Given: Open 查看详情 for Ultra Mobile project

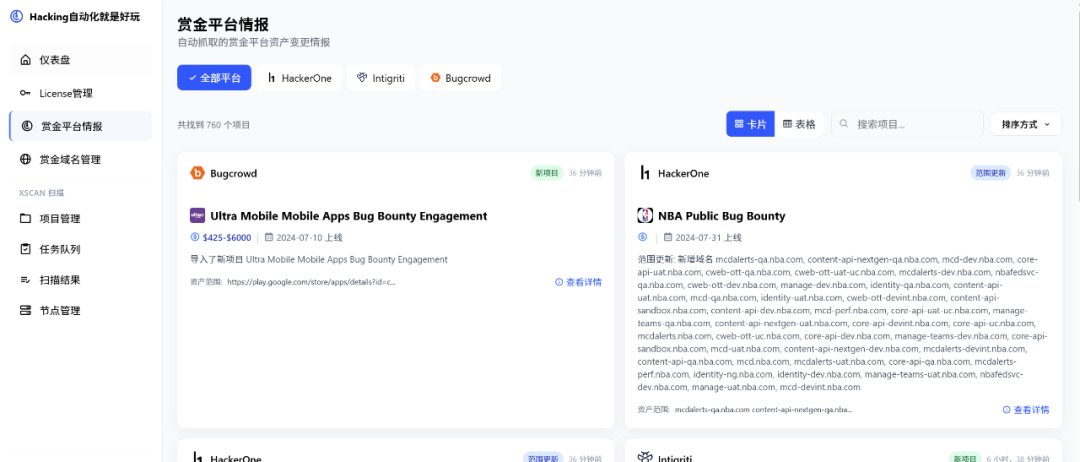Looking at the screenshot, I should [x=578, y=282].
